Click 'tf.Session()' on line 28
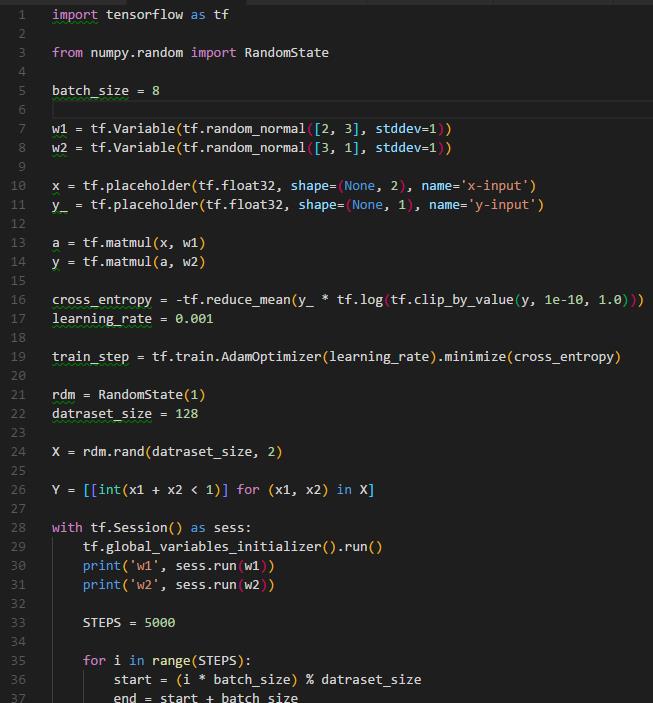The height and width of the screenshot is (703, 653). (x=137, y=528)
